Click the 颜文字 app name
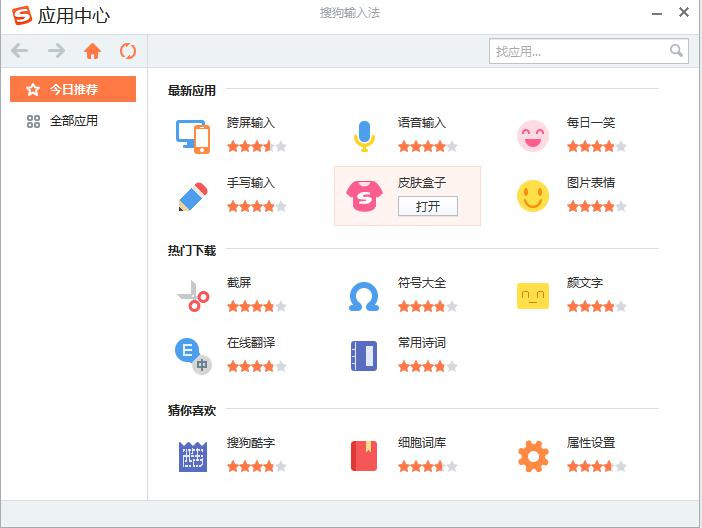 [585, 282]
